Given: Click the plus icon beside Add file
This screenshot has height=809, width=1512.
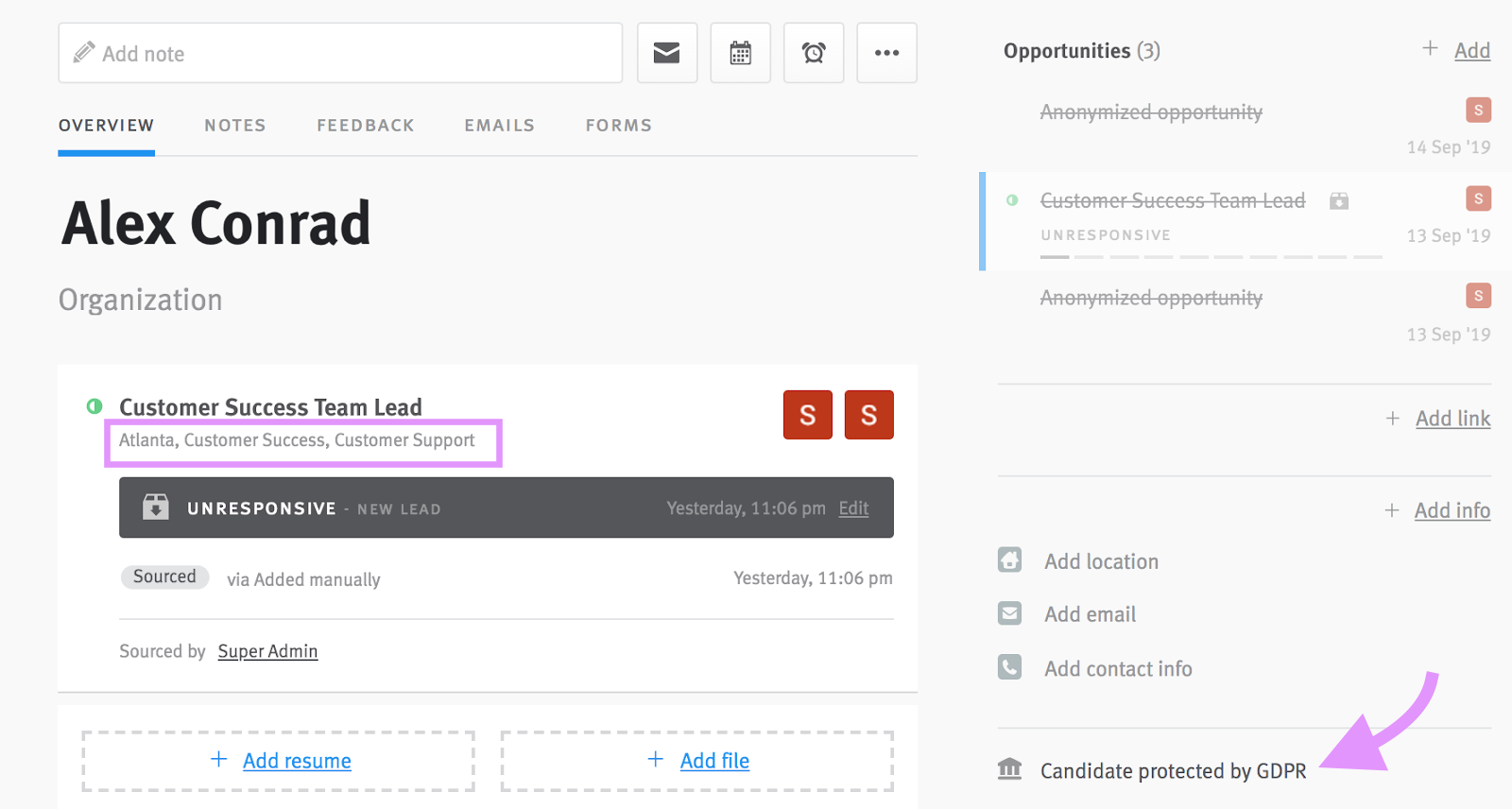Looking at the screenshot, I should coord(656,759).
